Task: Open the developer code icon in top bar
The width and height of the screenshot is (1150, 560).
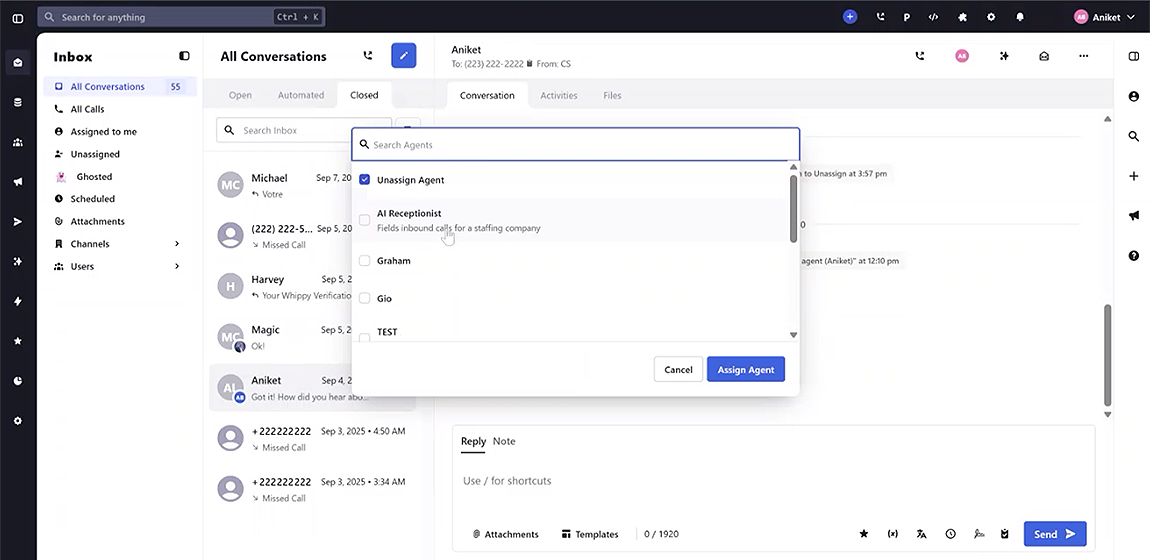Action: pyautogui.click(x=934, y=17)
